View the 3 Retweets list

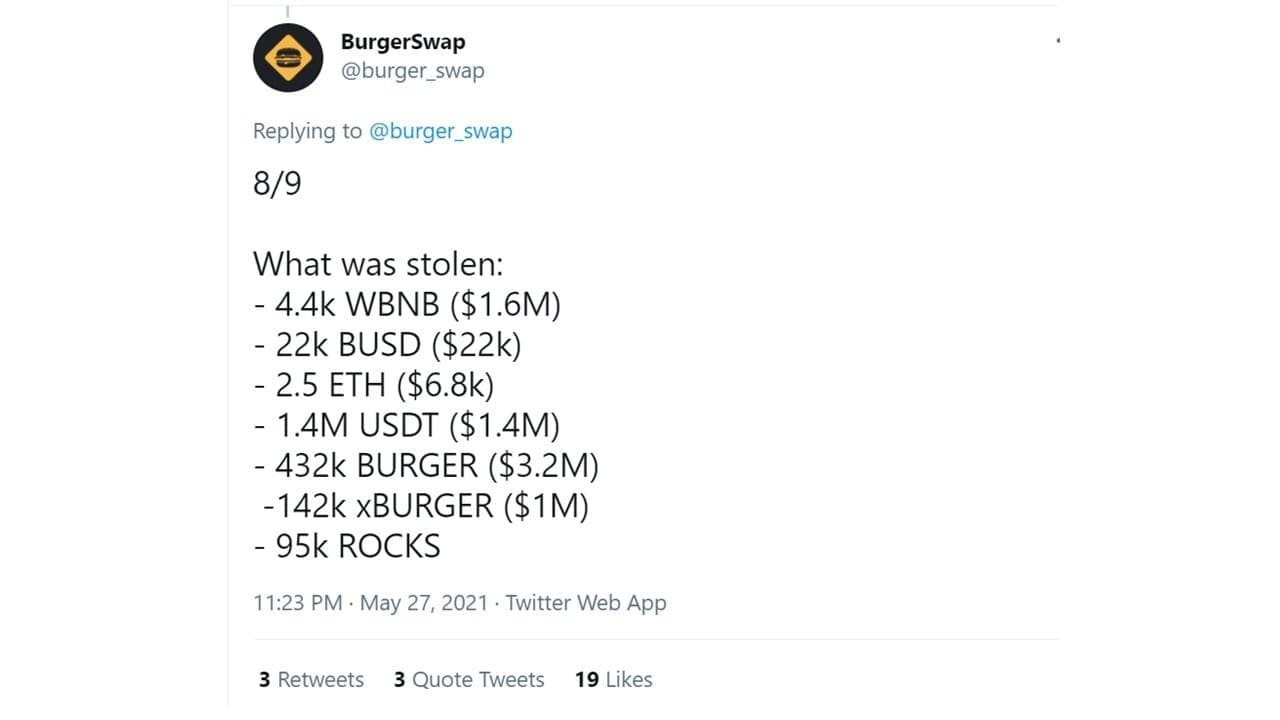point(312,680)
